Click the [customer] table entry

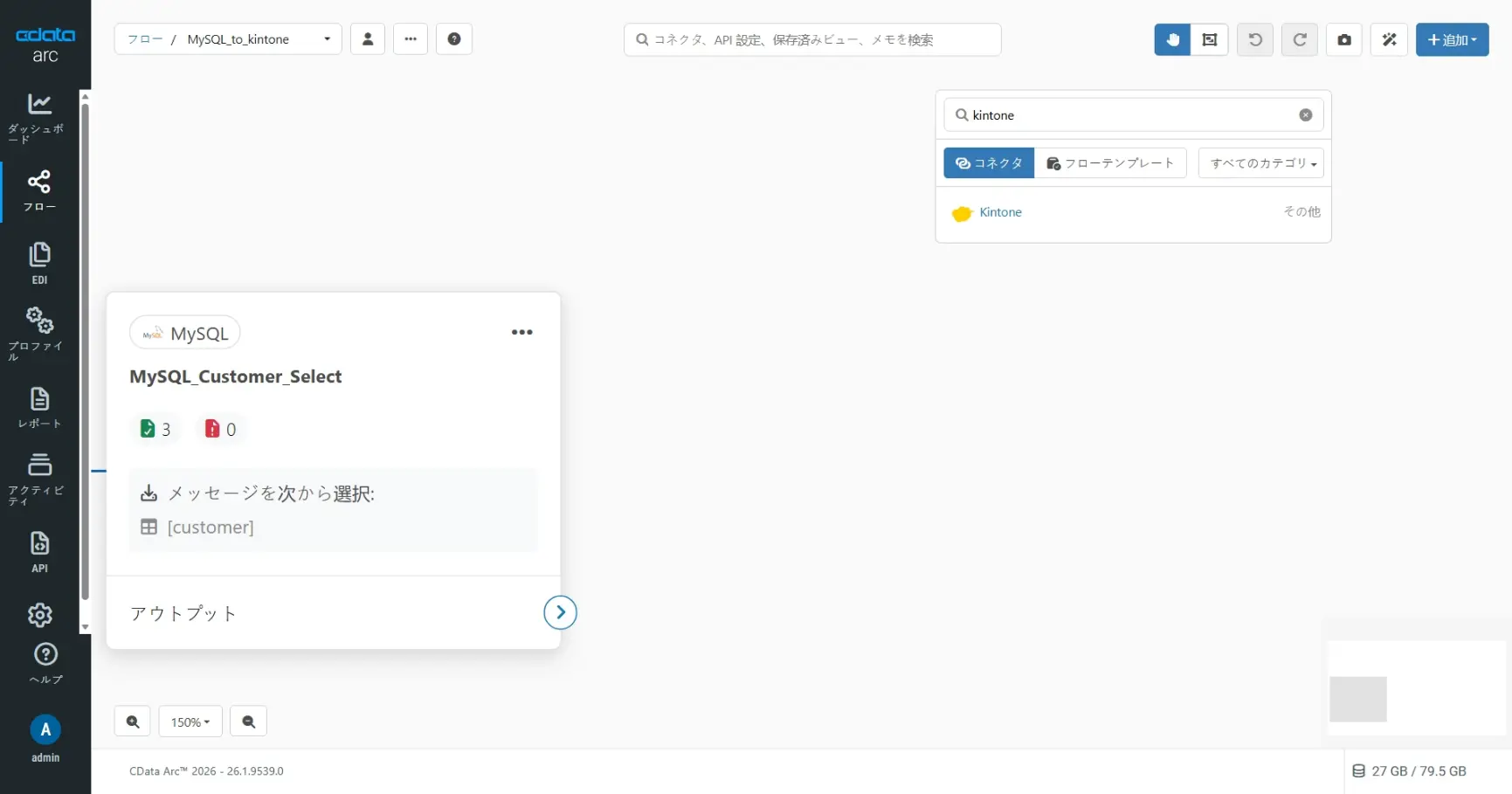[211, 528]
